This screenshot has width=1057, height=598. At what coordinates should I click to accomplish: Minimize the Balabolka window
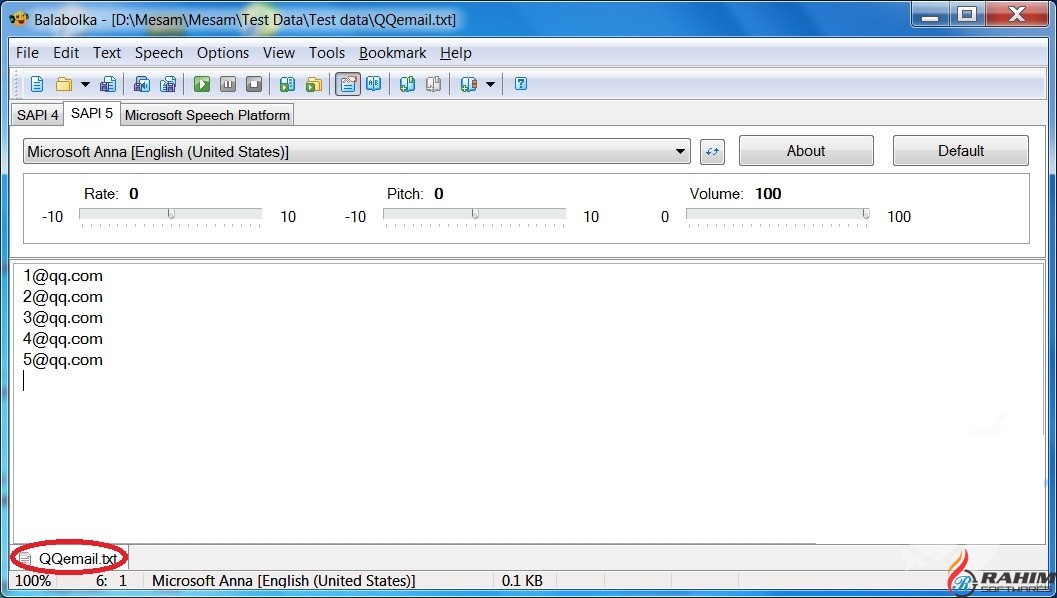click(x=930, y=13)
